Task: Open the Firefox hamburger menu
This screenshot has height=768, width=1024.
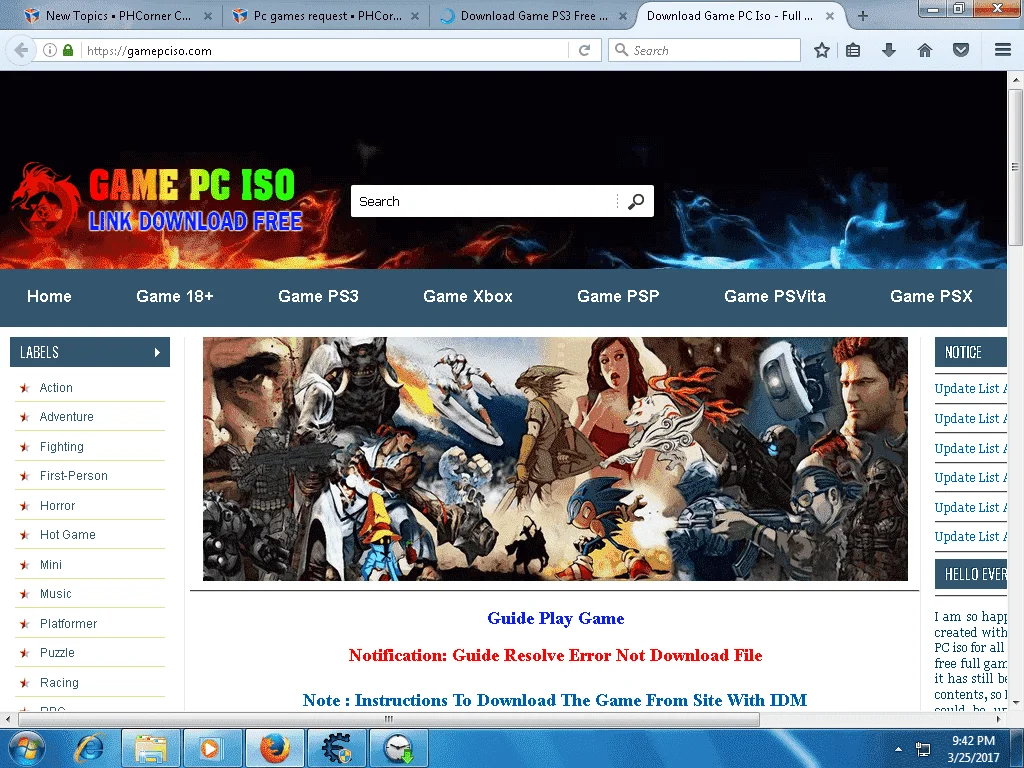Action: point(1003,50)
